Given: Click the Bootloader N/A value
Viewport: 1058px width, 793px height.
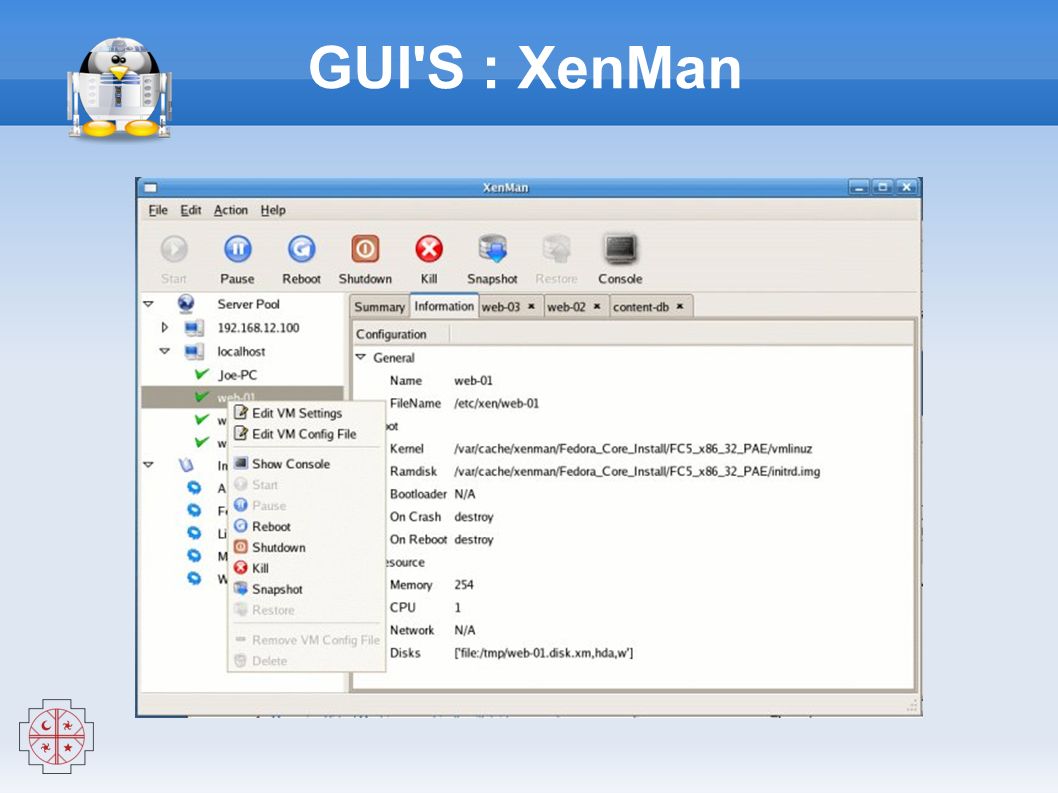Looking at the screenshot, I should pyautogui.click(x=465, y=494).
